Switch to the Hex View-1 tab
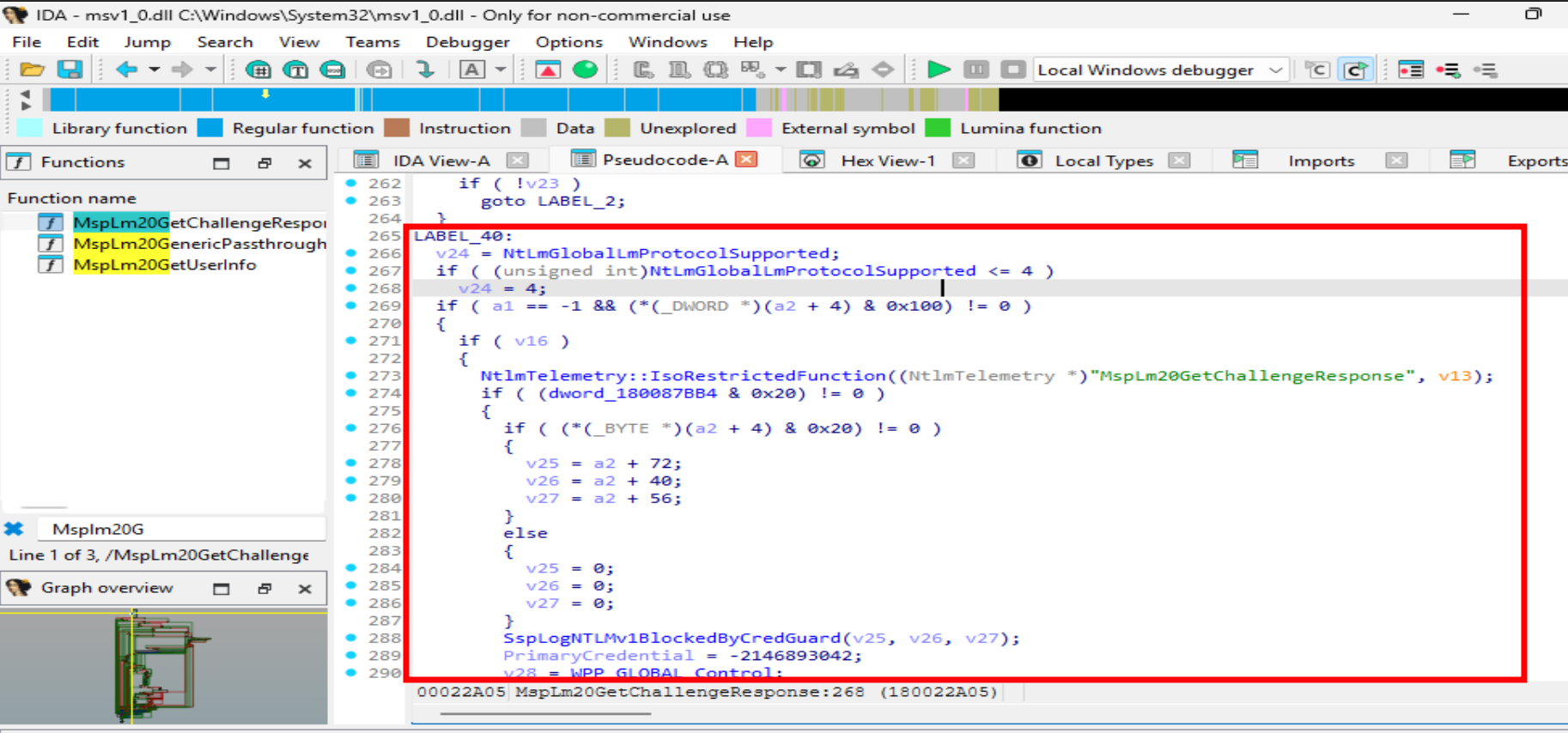 887,161
